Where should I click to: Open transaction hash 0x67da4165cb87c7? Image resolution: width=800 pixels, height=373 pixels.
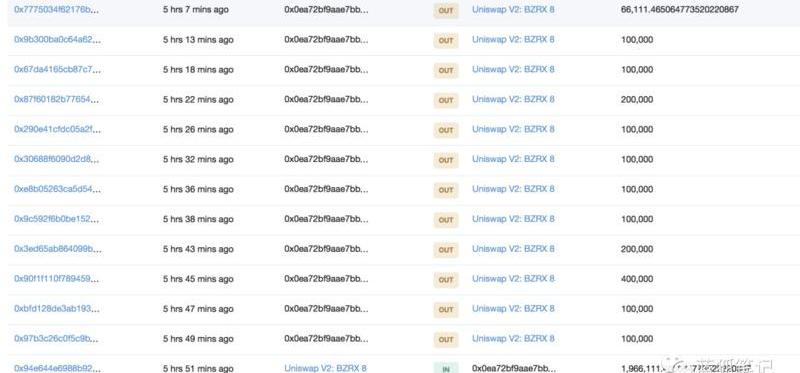[57, 69]
